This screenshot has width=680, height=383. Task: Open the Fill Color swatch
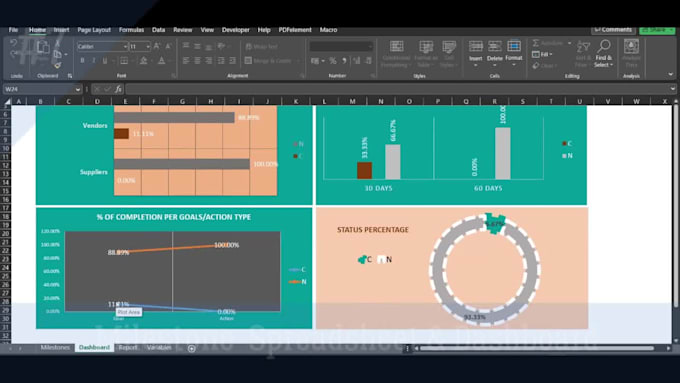click(144, 61)
